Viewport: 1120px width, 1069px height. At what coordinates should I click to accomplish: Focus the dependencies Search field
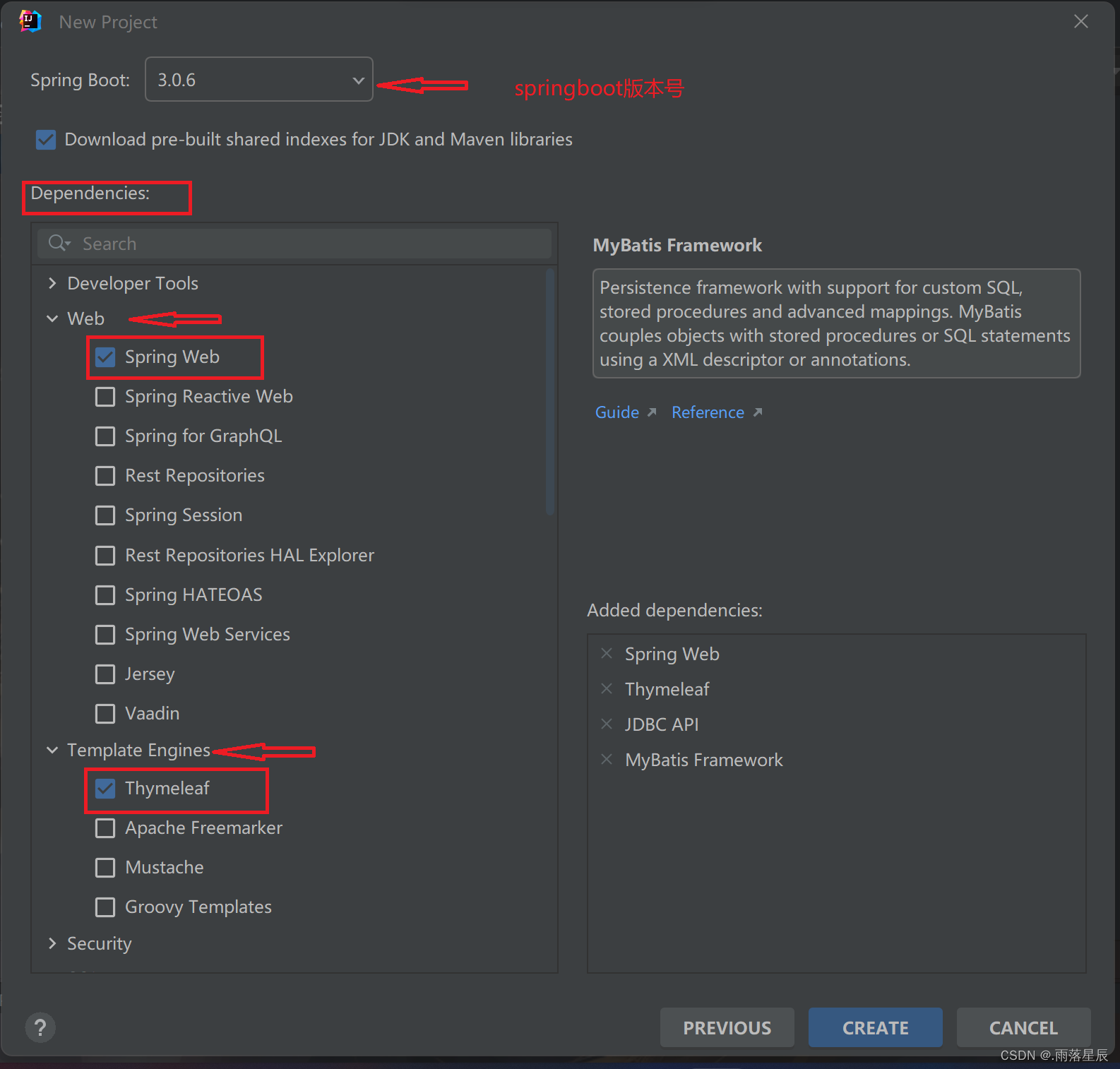294,244
